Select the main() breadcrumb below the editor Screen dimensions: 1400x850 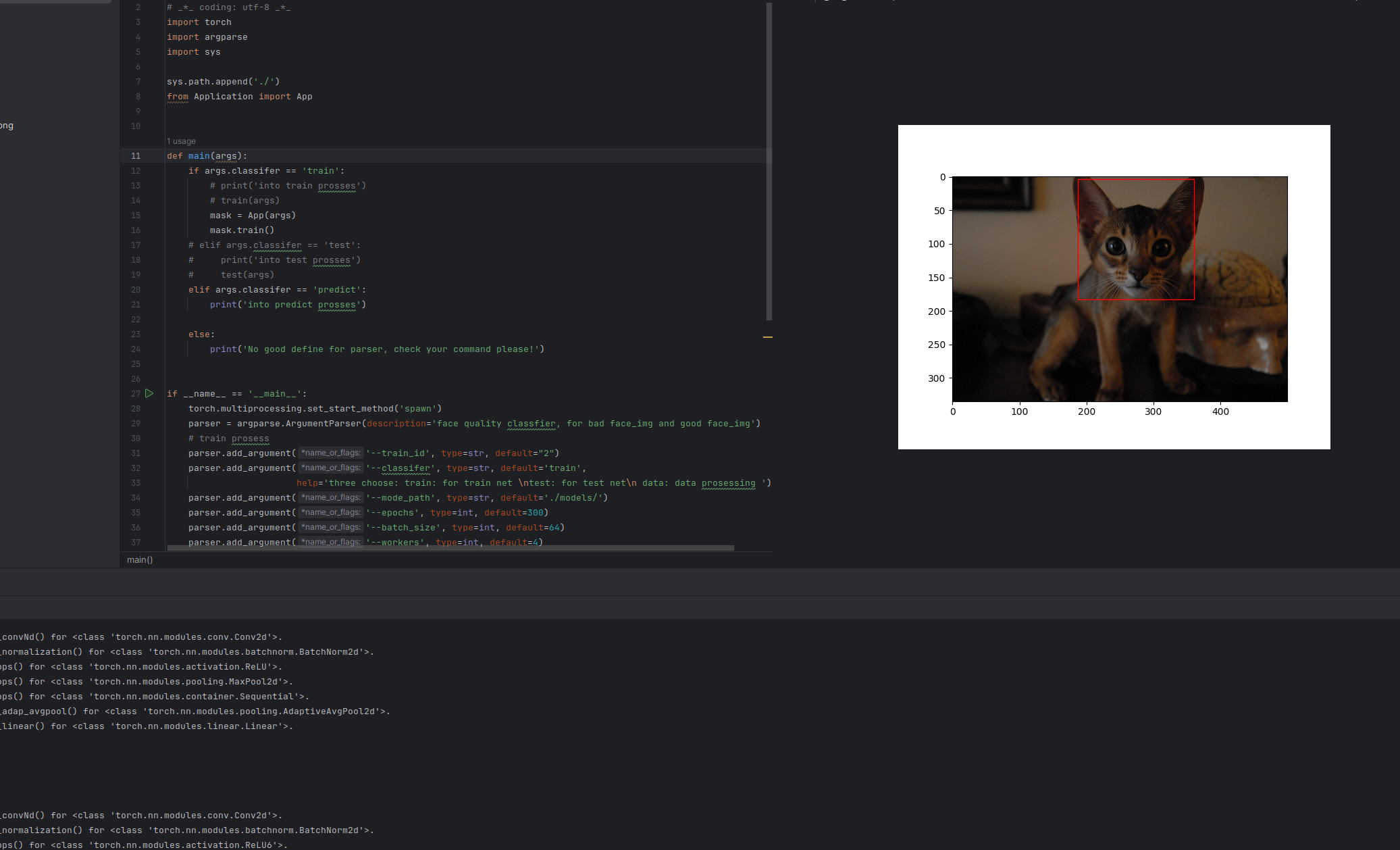[140, 559]
